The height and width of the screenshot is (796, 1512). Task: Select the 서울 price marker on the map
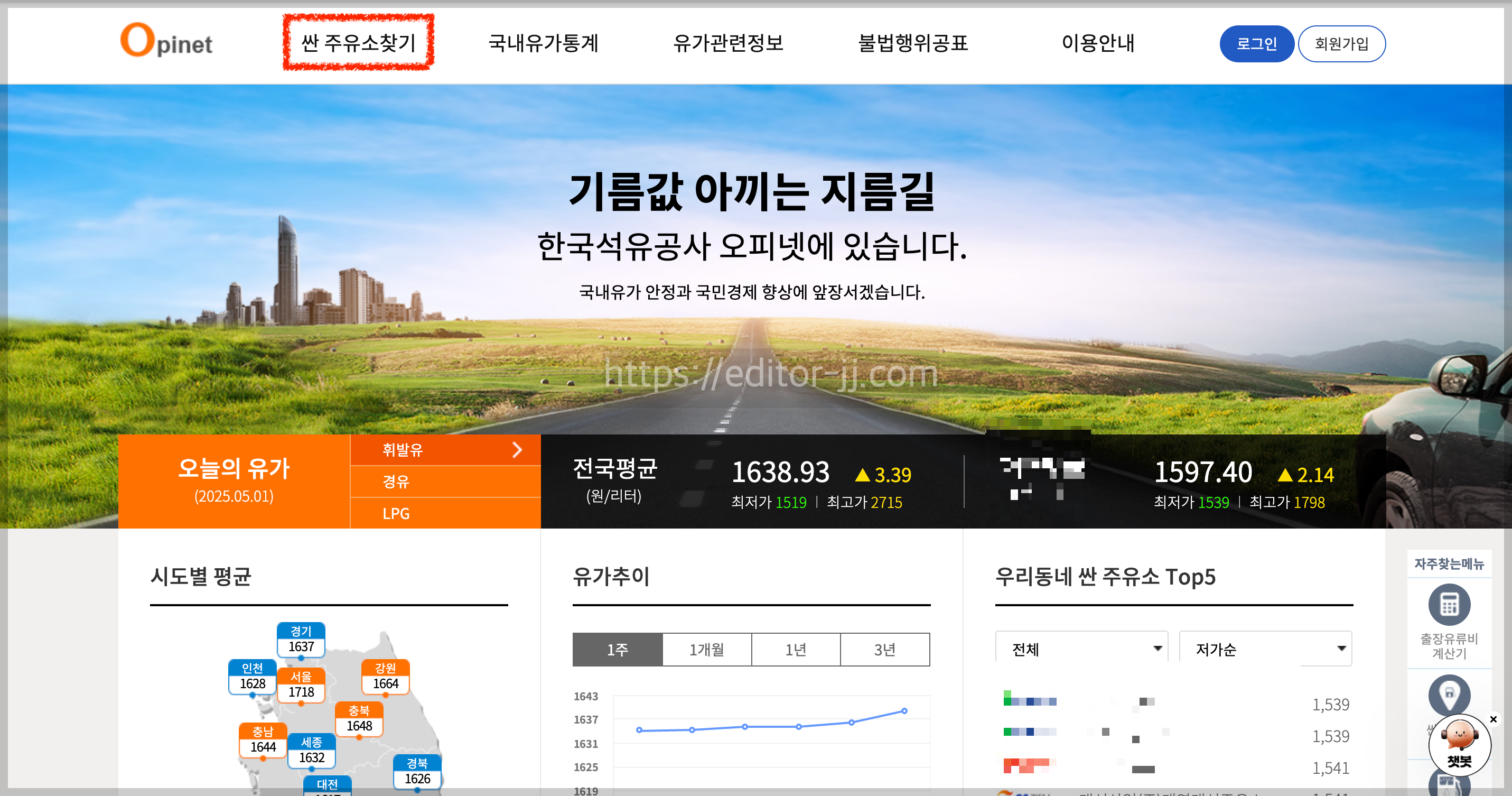[303, 686]
